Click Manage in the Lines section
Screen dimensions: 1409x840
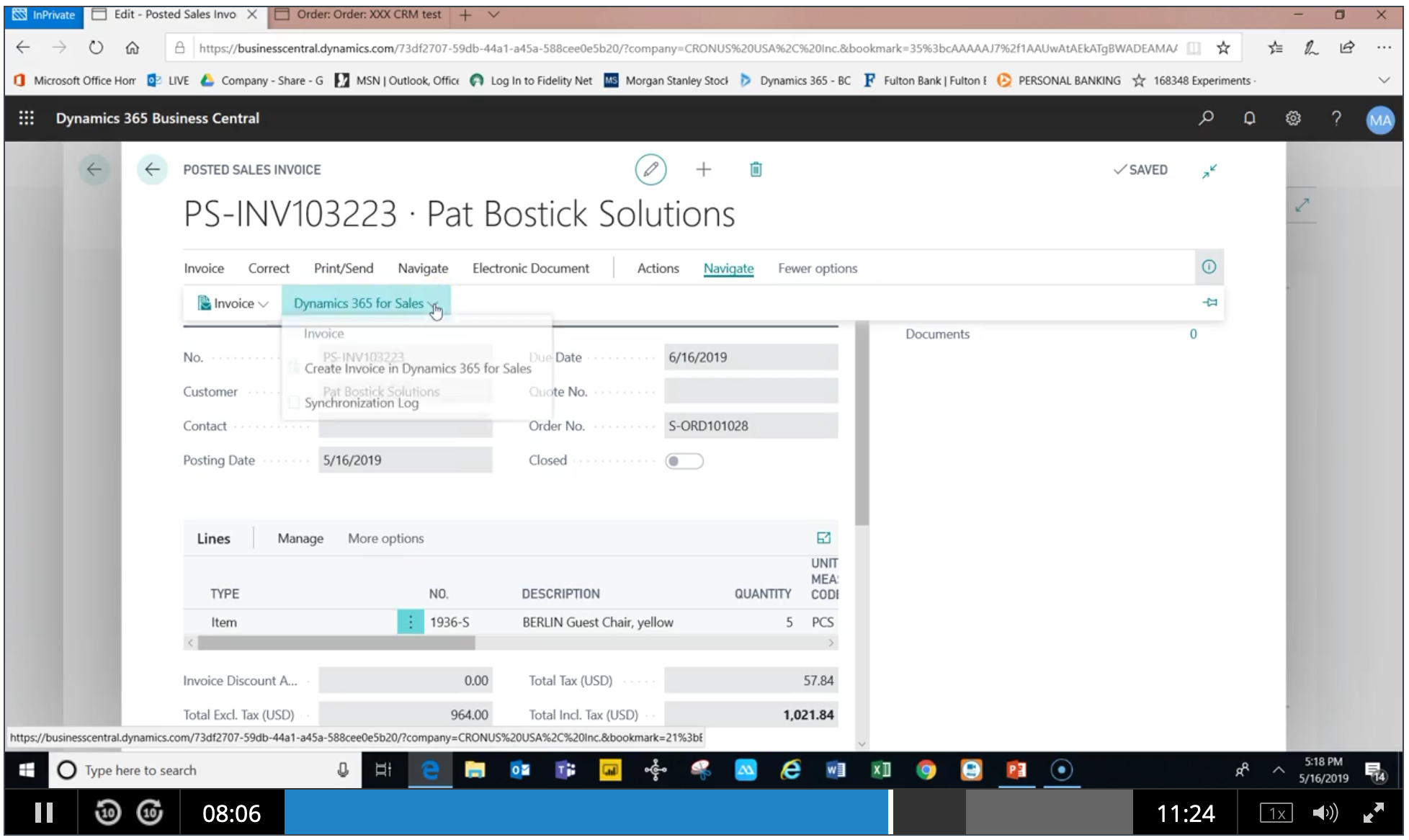pyautogui.click(x=300, y=538)
